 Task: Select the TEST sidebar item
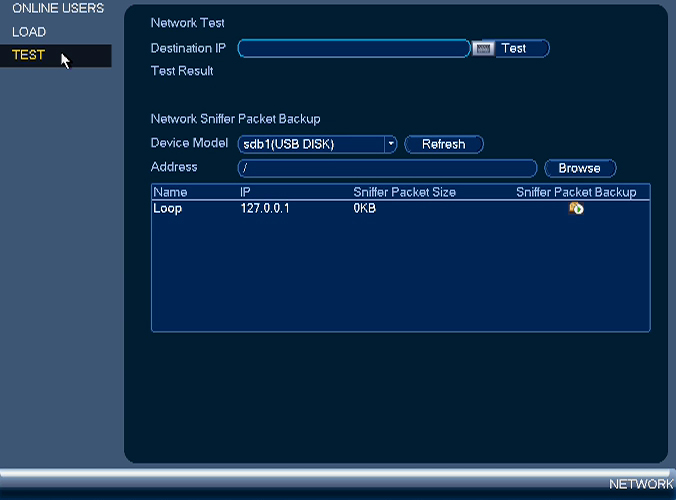[x=56, y=55]
